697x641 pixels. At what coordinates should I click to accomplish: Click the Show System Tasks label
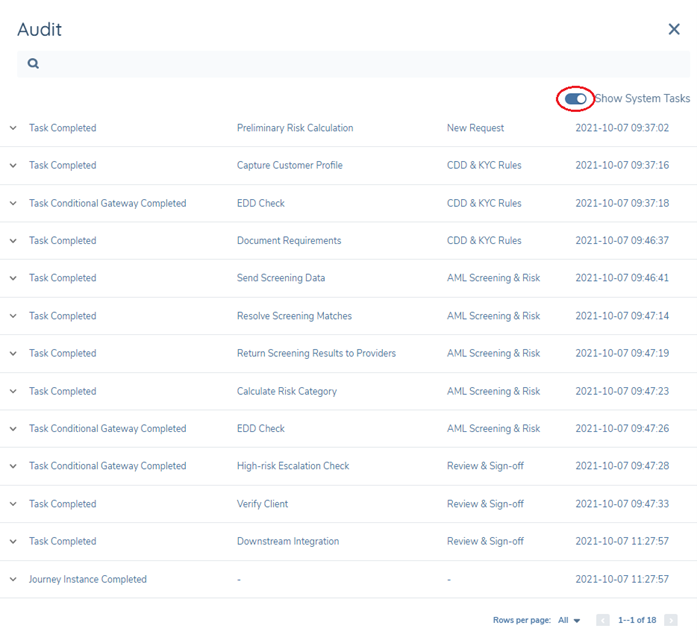point(642,99)
